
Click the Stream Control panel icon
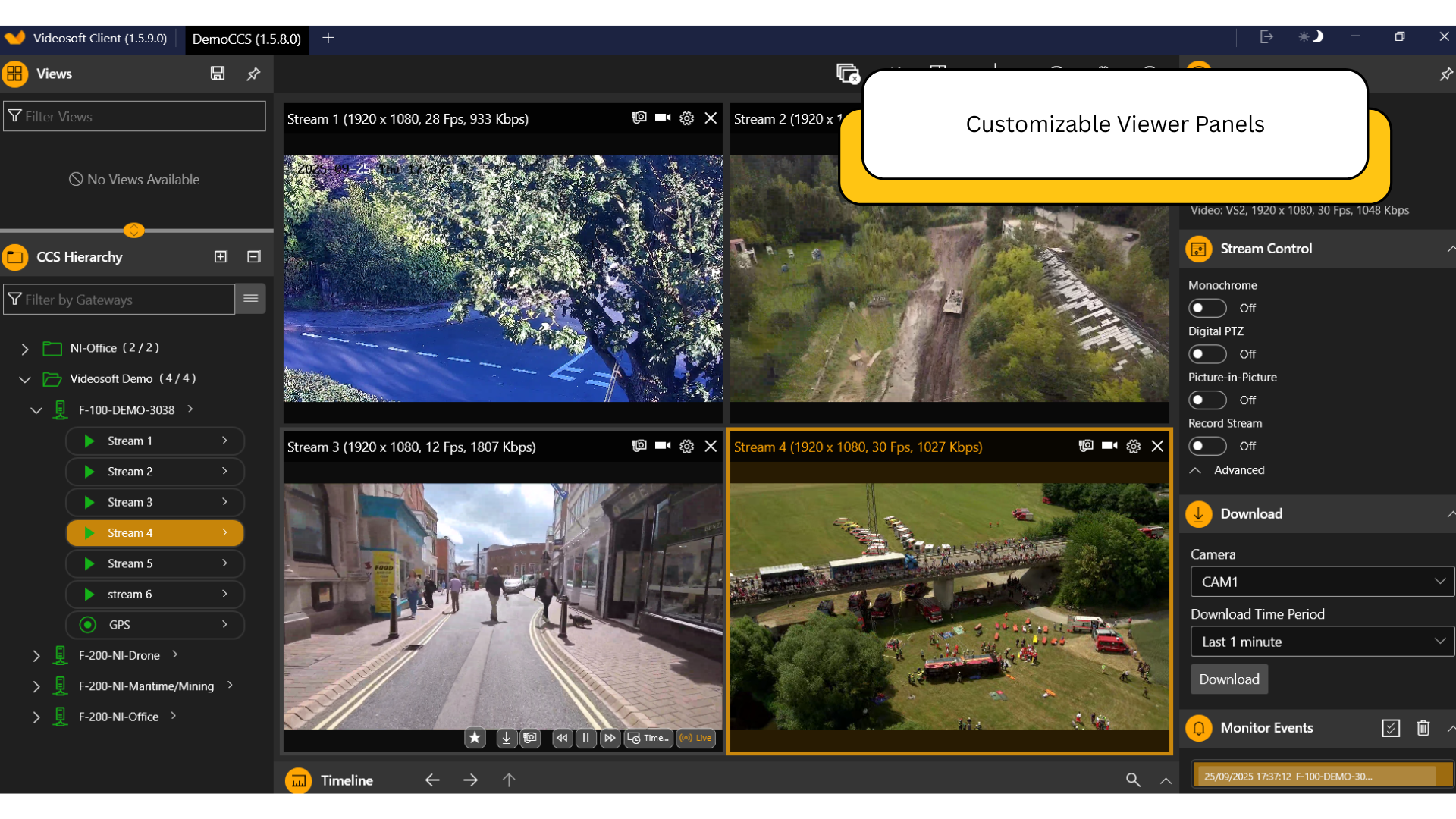click(1199, 249)
